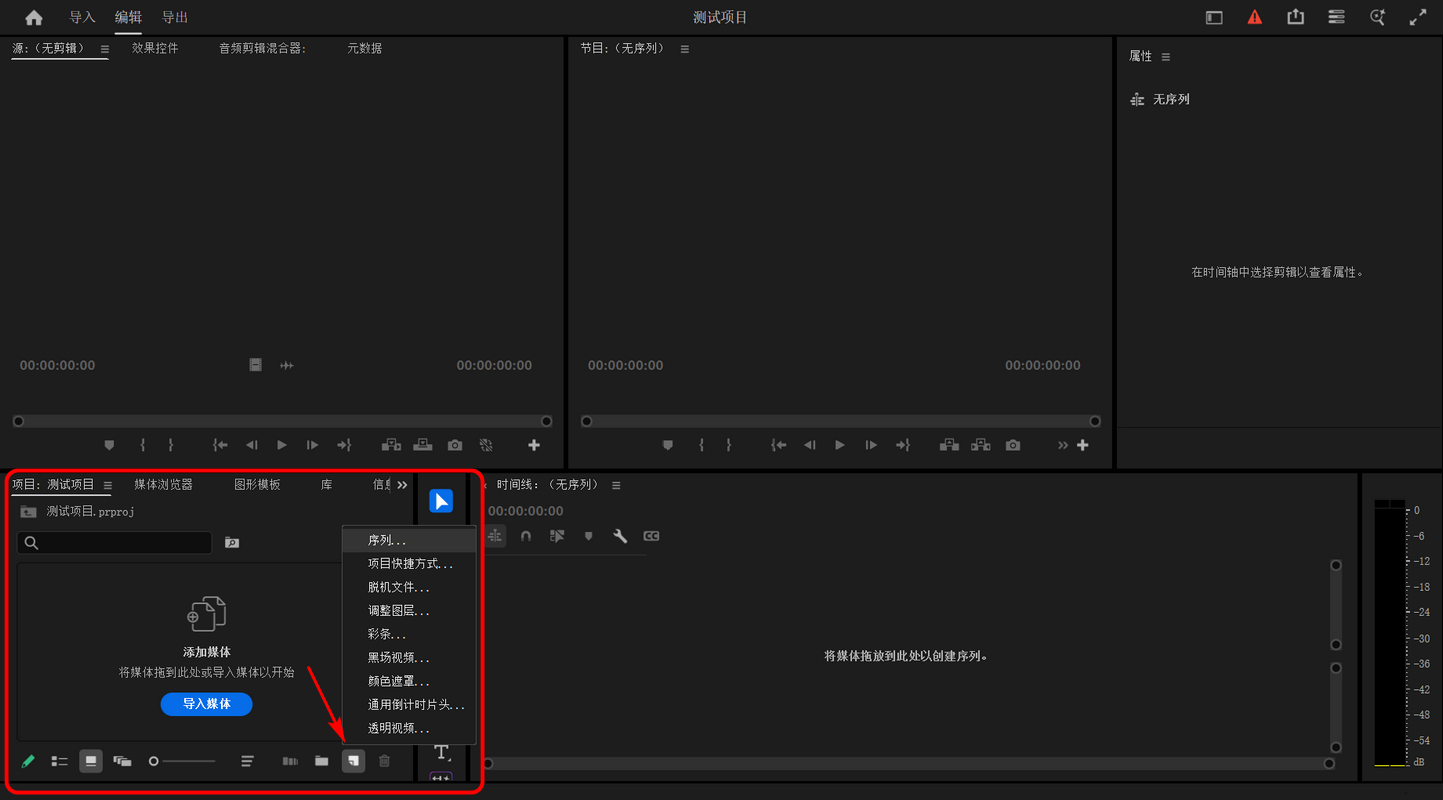This screenshot has height=800, width=1443.
Task: Choose 颜色遮罩... from the menu
Action: click(x=409, y=681)
